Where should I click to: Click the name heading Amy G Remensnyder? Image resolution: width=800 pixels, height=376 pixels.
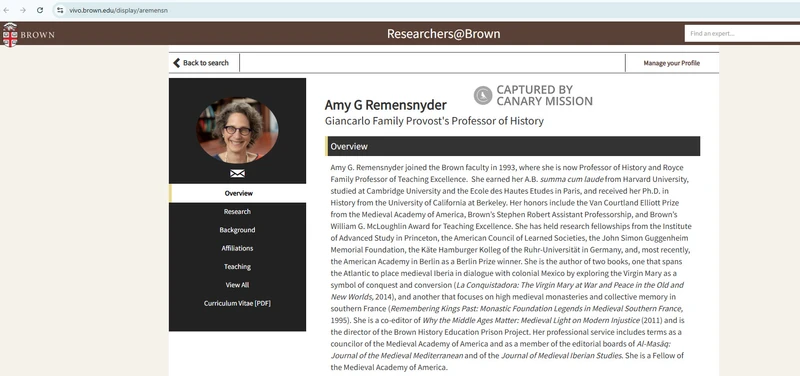[385, 105]
